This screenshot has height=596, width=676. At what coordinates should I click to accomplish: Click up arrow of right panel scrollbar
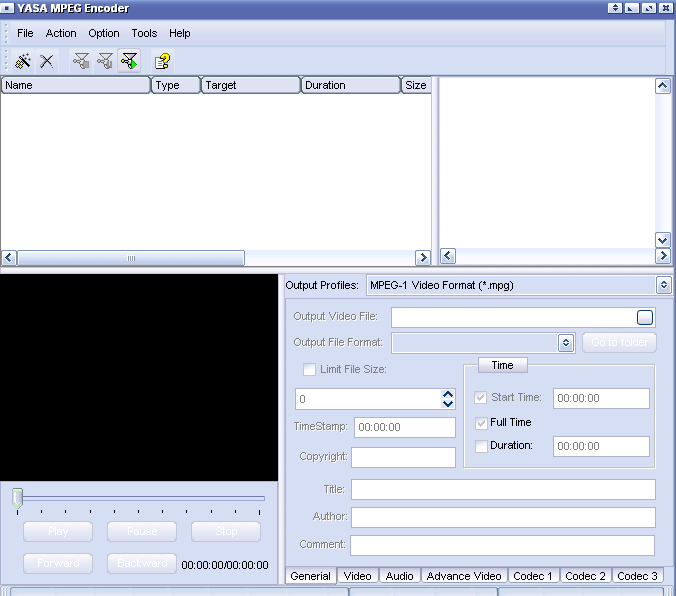pos(663,86)
